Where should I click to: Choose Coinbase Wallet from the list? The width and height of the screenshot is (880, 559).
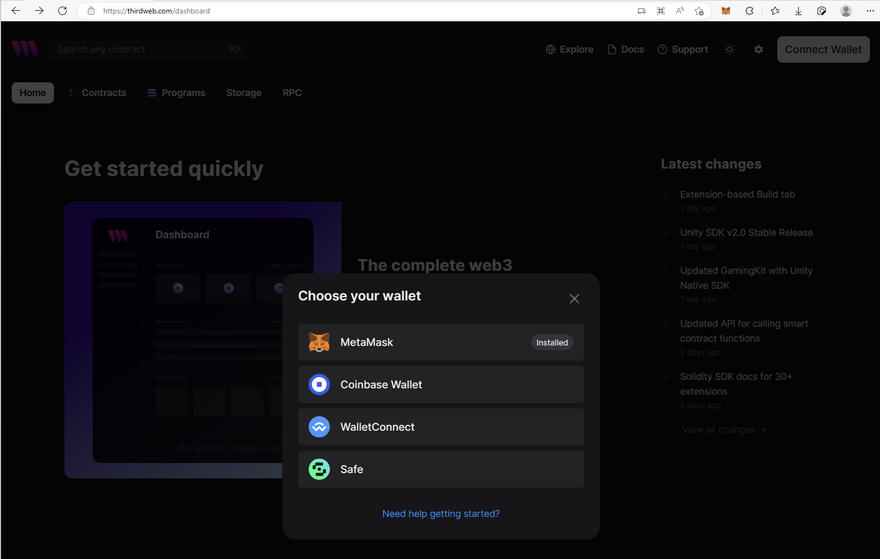pyautogui.click(x=440, y=384)
